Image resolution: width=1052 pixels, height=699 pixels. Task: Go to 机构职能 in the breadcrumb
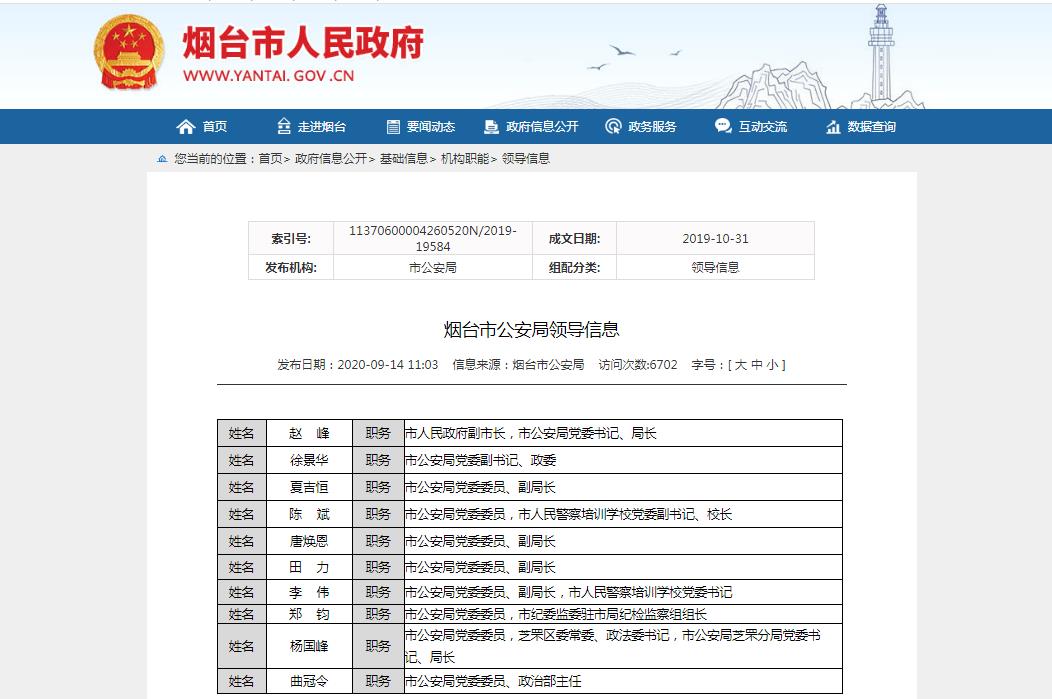point(465,159)
